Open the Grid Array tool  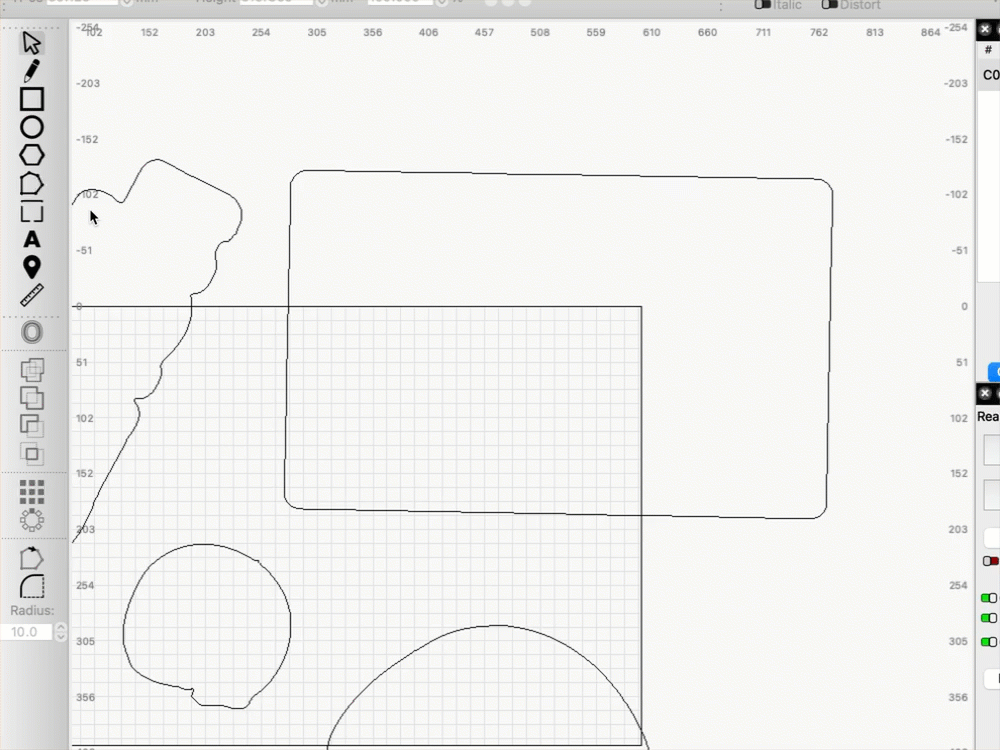(31, 492)
